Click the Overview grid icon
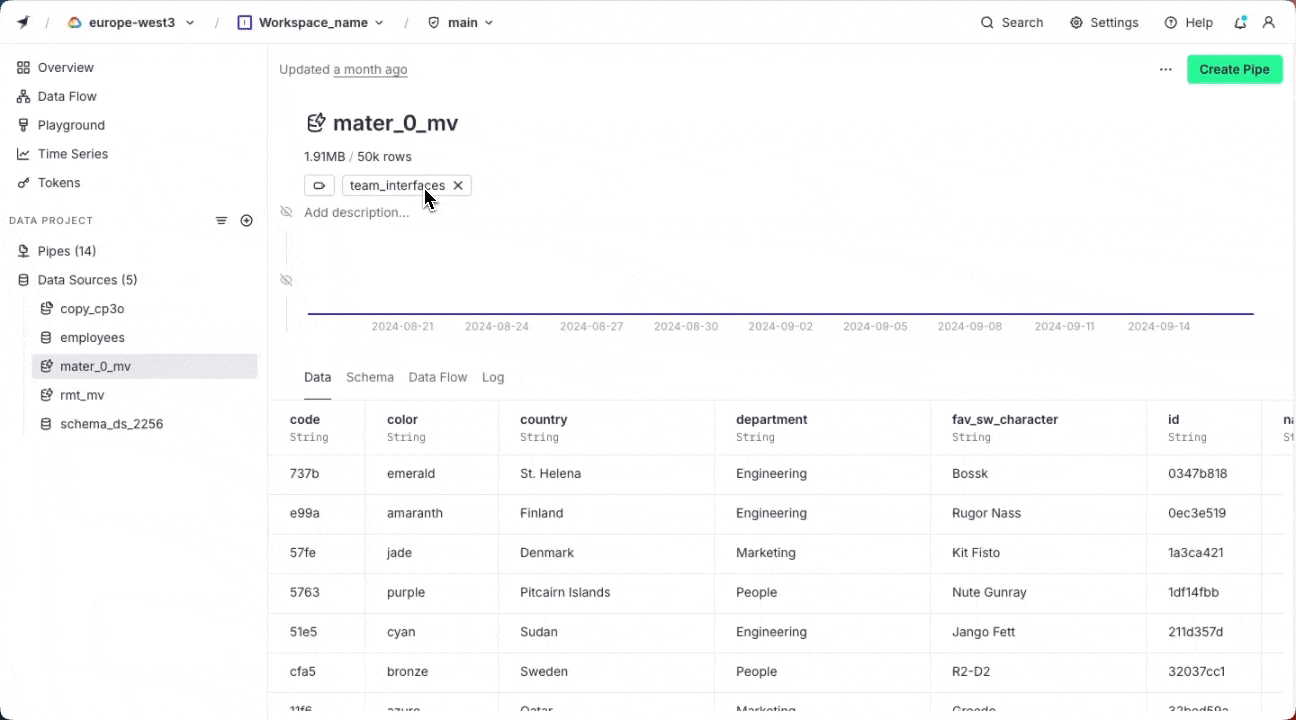 coord(23,68)
